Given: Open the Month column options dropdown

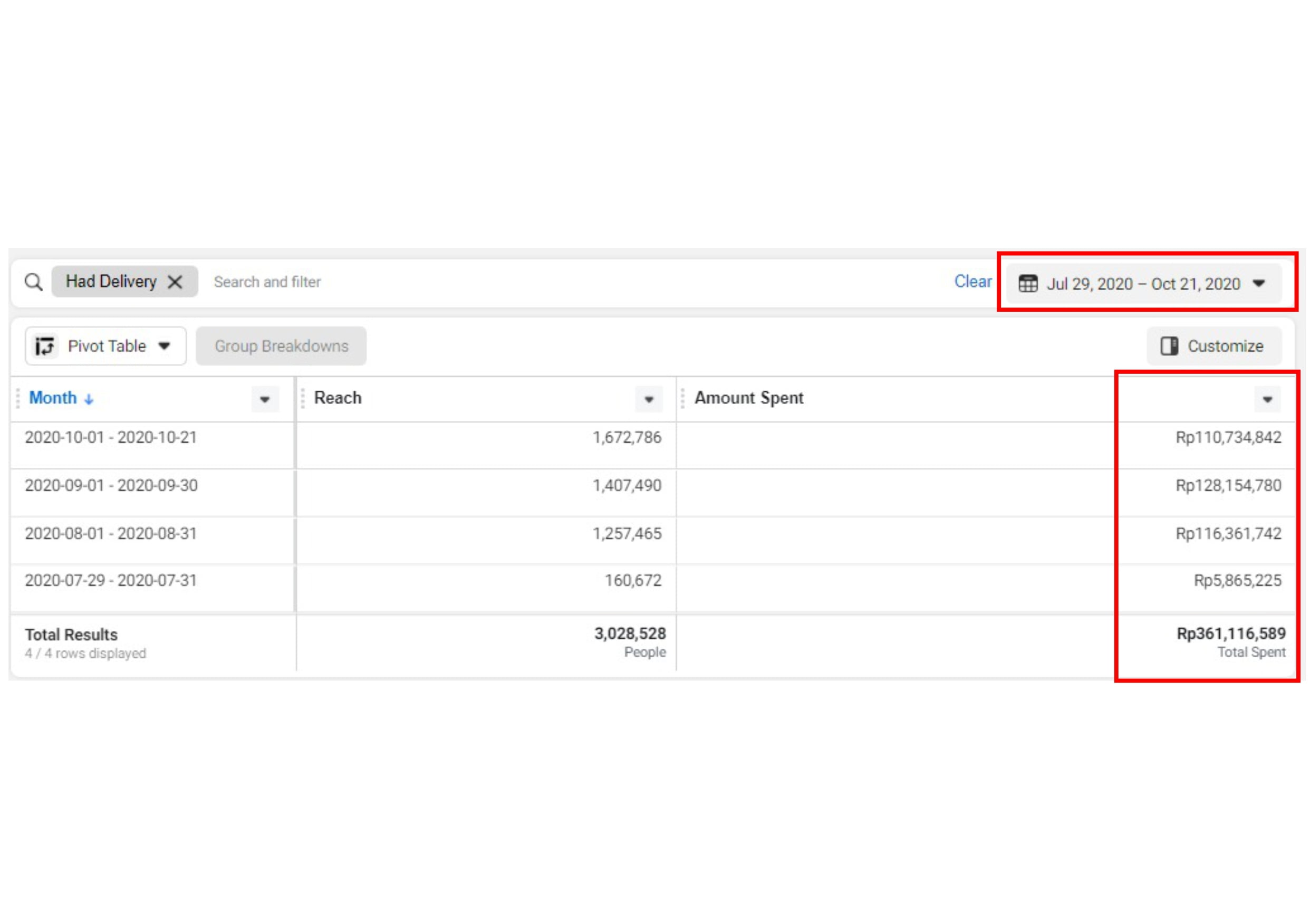Looking at the screenshot, I should [x=265, y=400].
